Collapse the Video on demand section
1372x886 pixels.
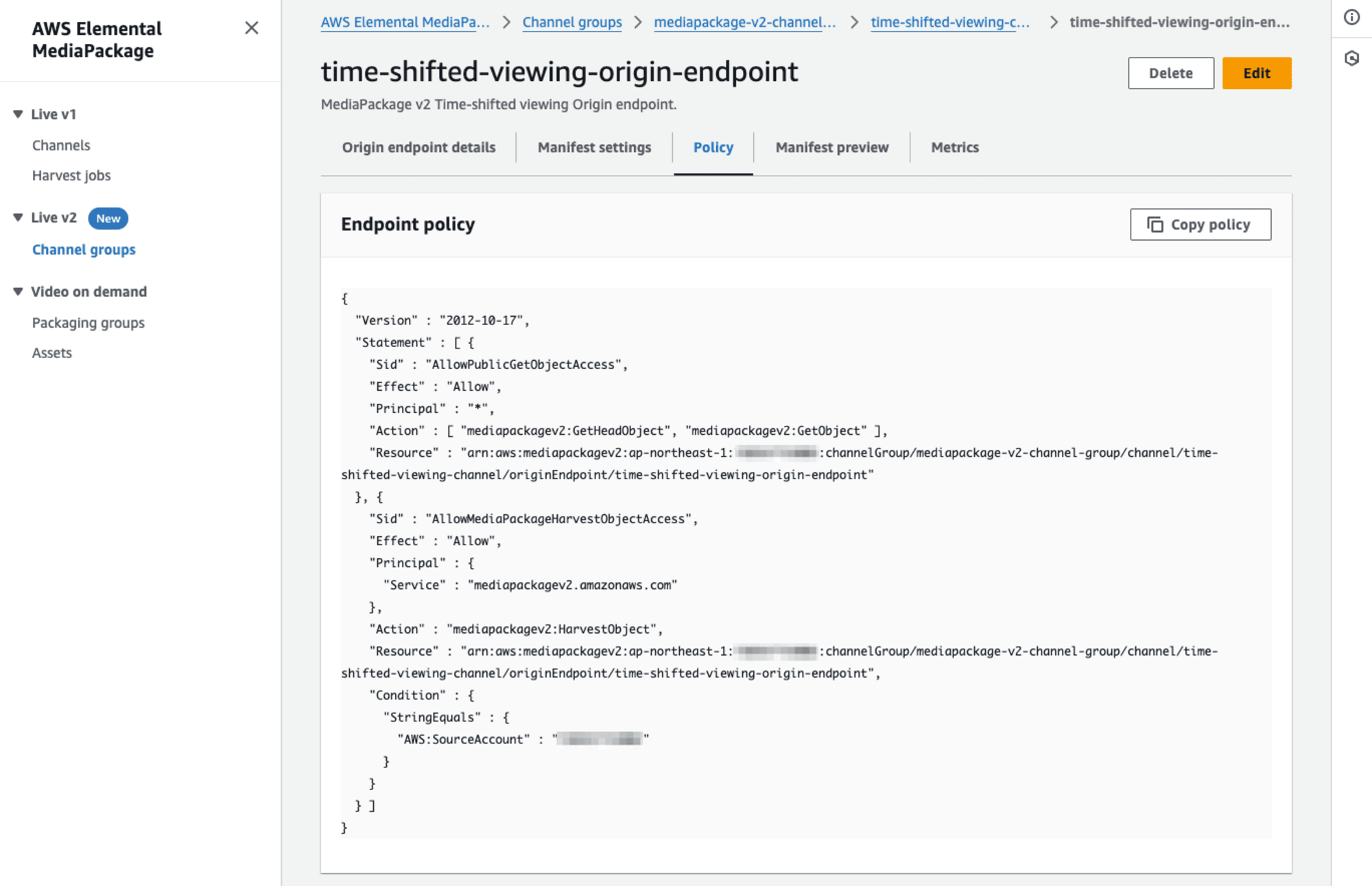point(19,291)
